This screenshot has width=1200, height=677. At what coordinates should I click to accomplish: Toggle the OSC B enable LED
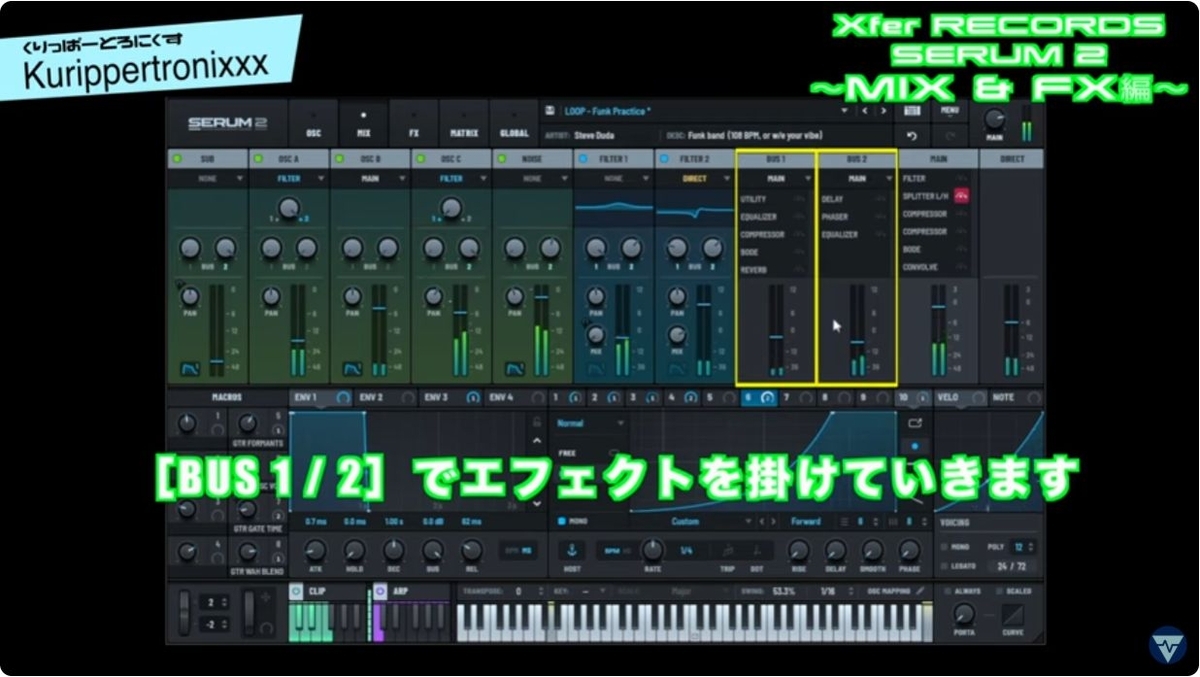[x=338, y=158]
